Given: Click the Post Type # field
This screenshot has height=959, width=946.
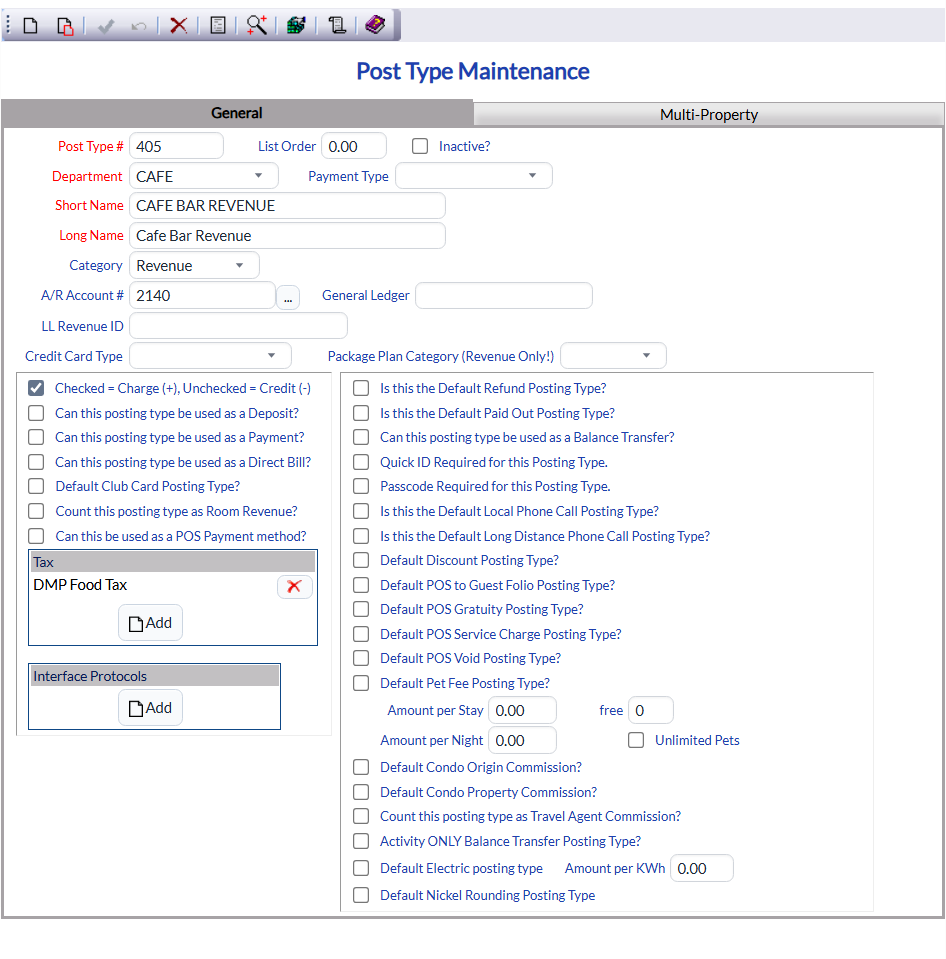Looking at the screenshot, I should [176, 146].
